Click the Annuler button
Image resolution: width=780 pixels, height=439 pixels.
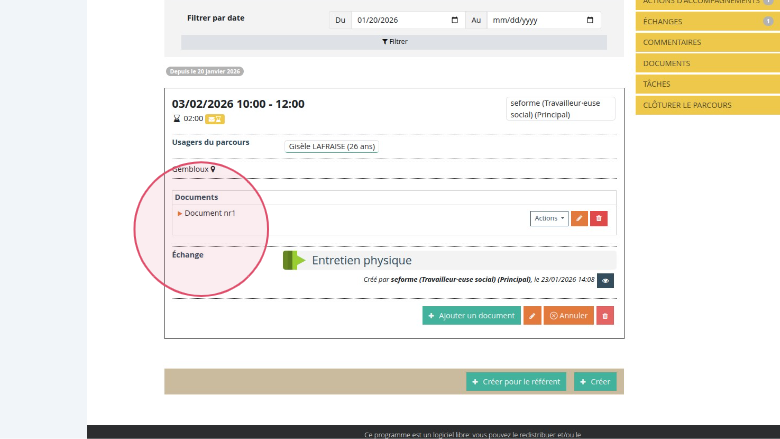[568, 316]
